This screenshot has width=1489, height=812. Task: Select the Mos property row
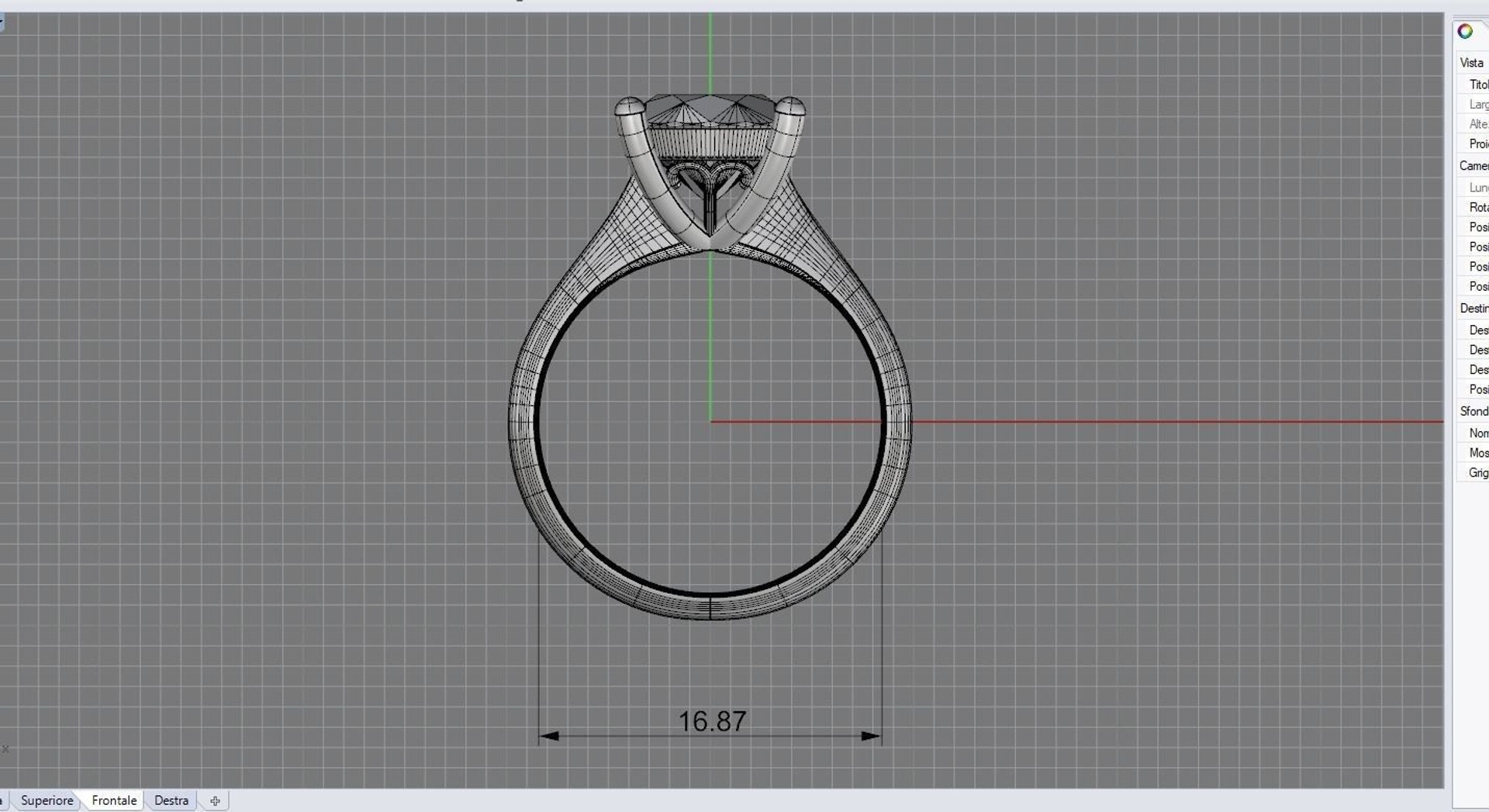point(1473,452)
